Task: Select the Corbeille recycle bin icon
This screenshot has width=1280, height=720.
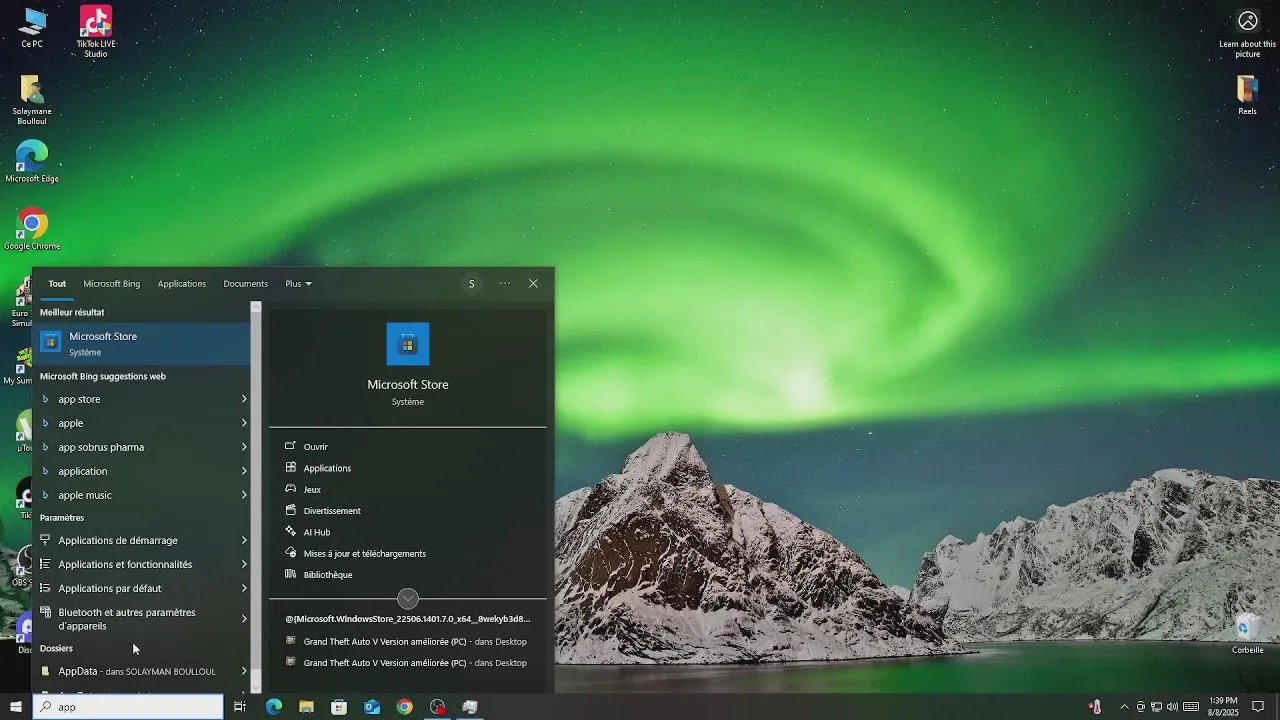Action: point(1247,633)
